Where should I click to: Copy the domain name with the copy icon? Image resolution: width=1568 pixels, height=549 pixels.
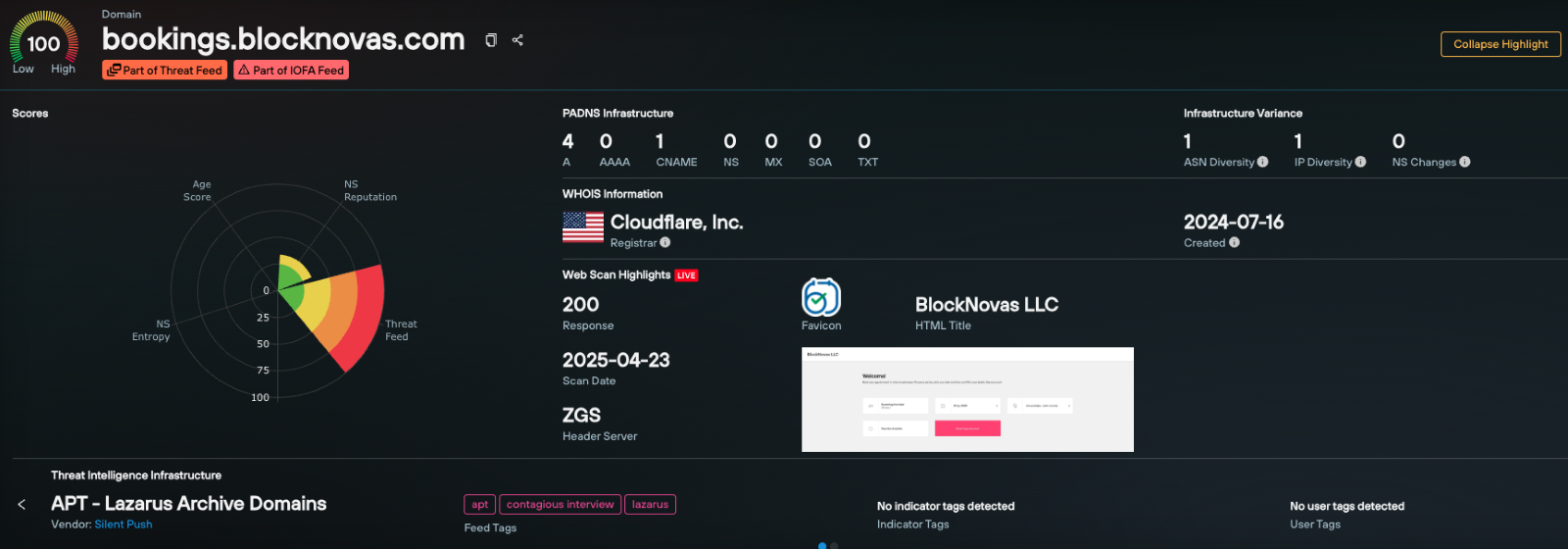tap(491, 40)
